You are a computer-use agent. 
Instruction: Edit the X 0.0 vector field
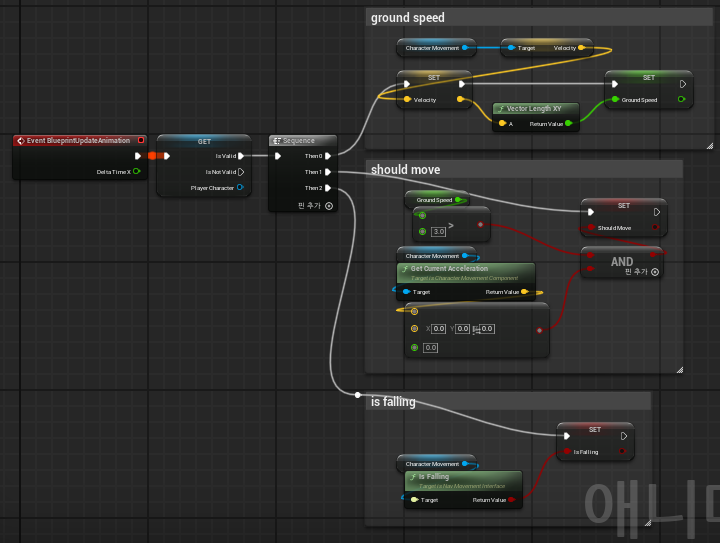(439, 329)
